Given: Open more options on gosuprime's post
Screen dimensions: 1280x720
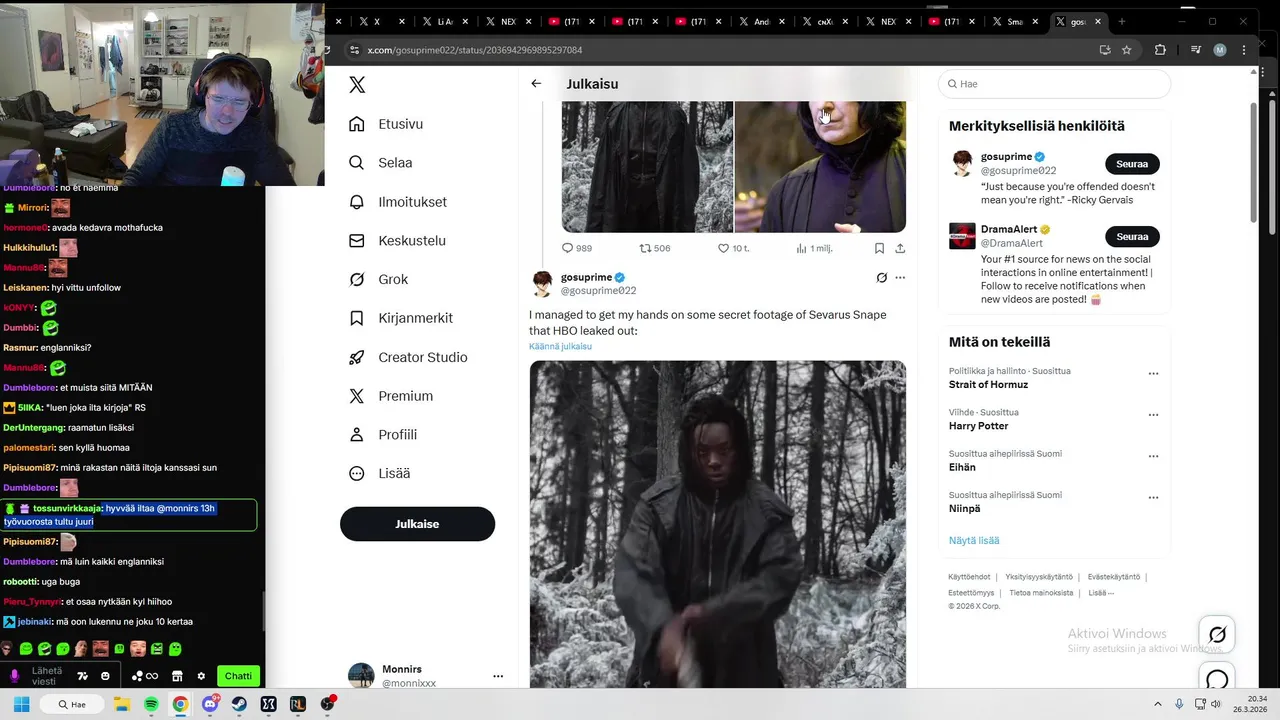Looking at the screenshot, I should (x=900, y=278).
